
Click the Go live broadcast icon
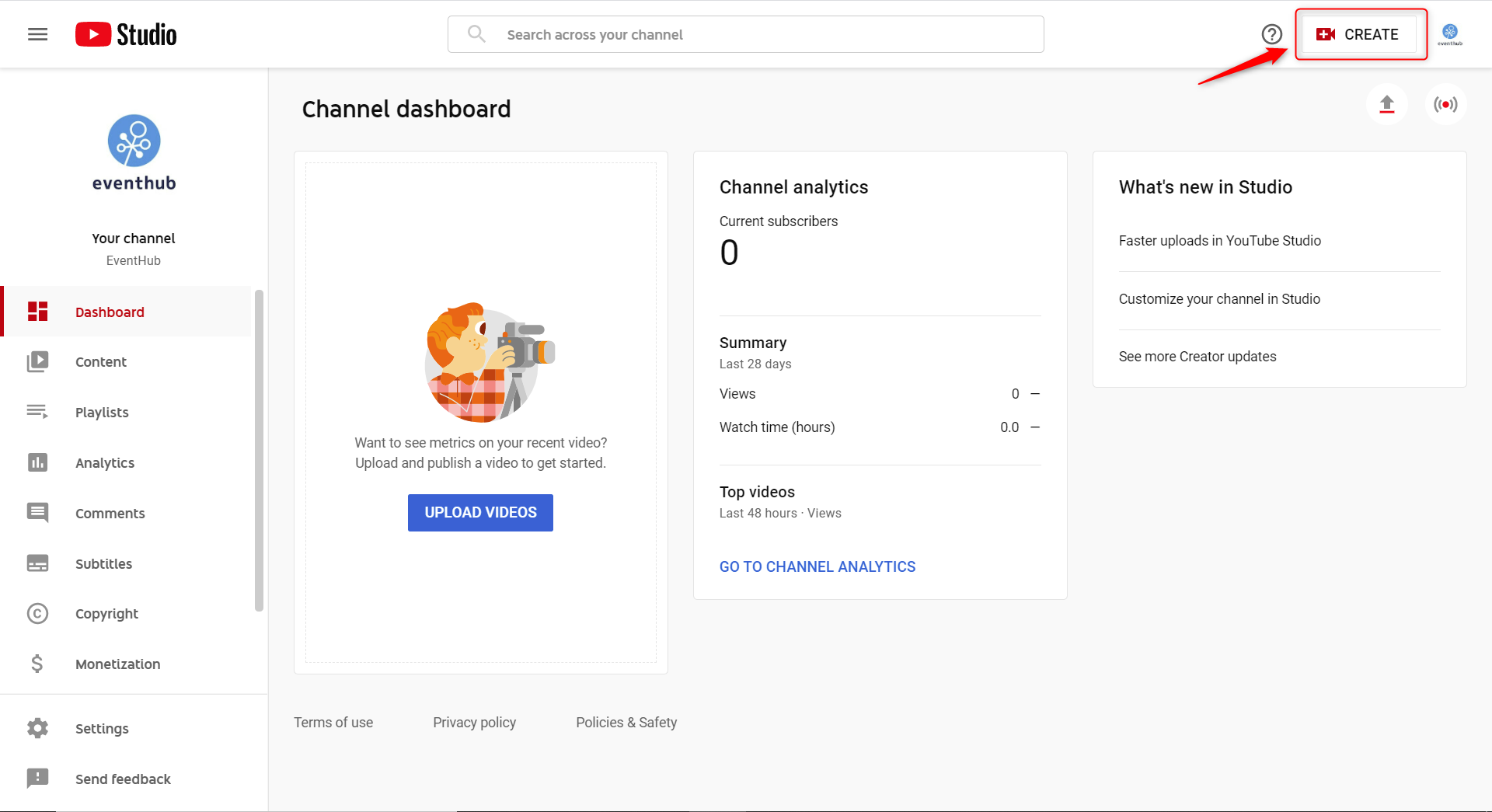pos(1445,104)
